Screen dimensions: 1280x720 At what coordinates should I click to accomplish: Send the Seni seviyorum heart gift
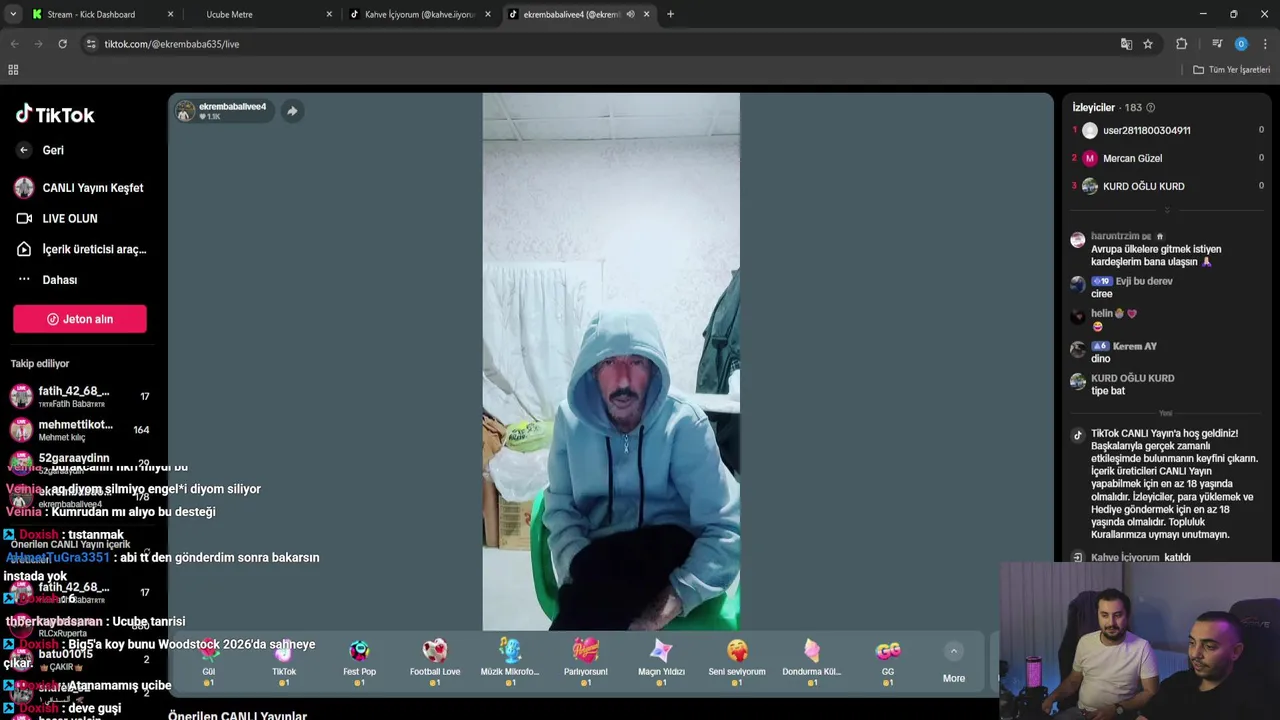coord(737,661)
